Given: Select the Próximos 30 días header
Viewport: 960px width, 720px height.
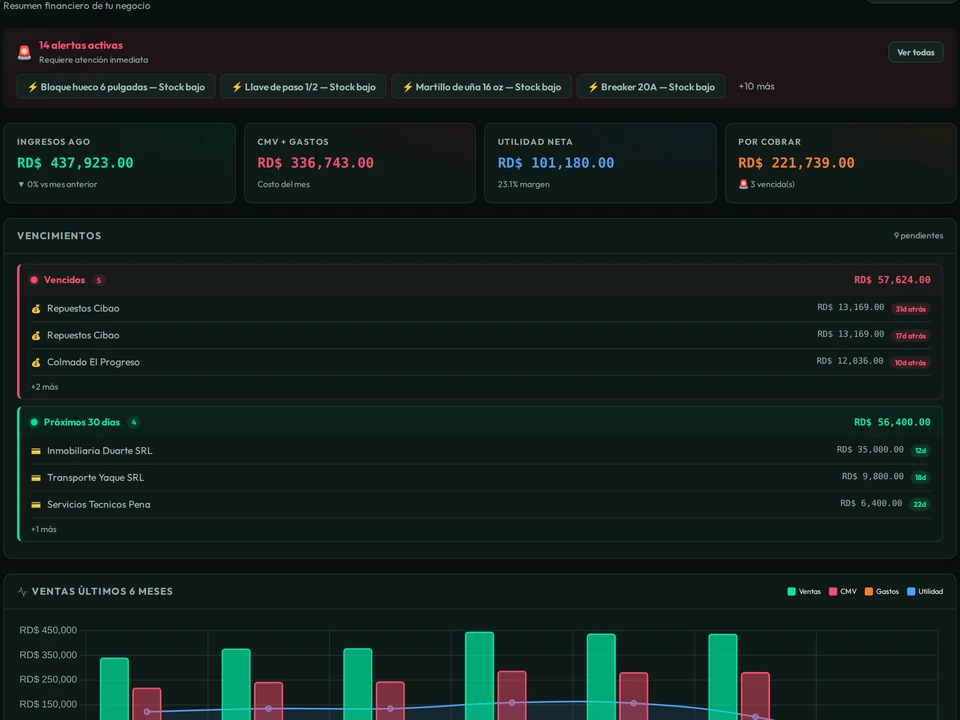Looking at the screenshot, I should [x=481, y=422].
